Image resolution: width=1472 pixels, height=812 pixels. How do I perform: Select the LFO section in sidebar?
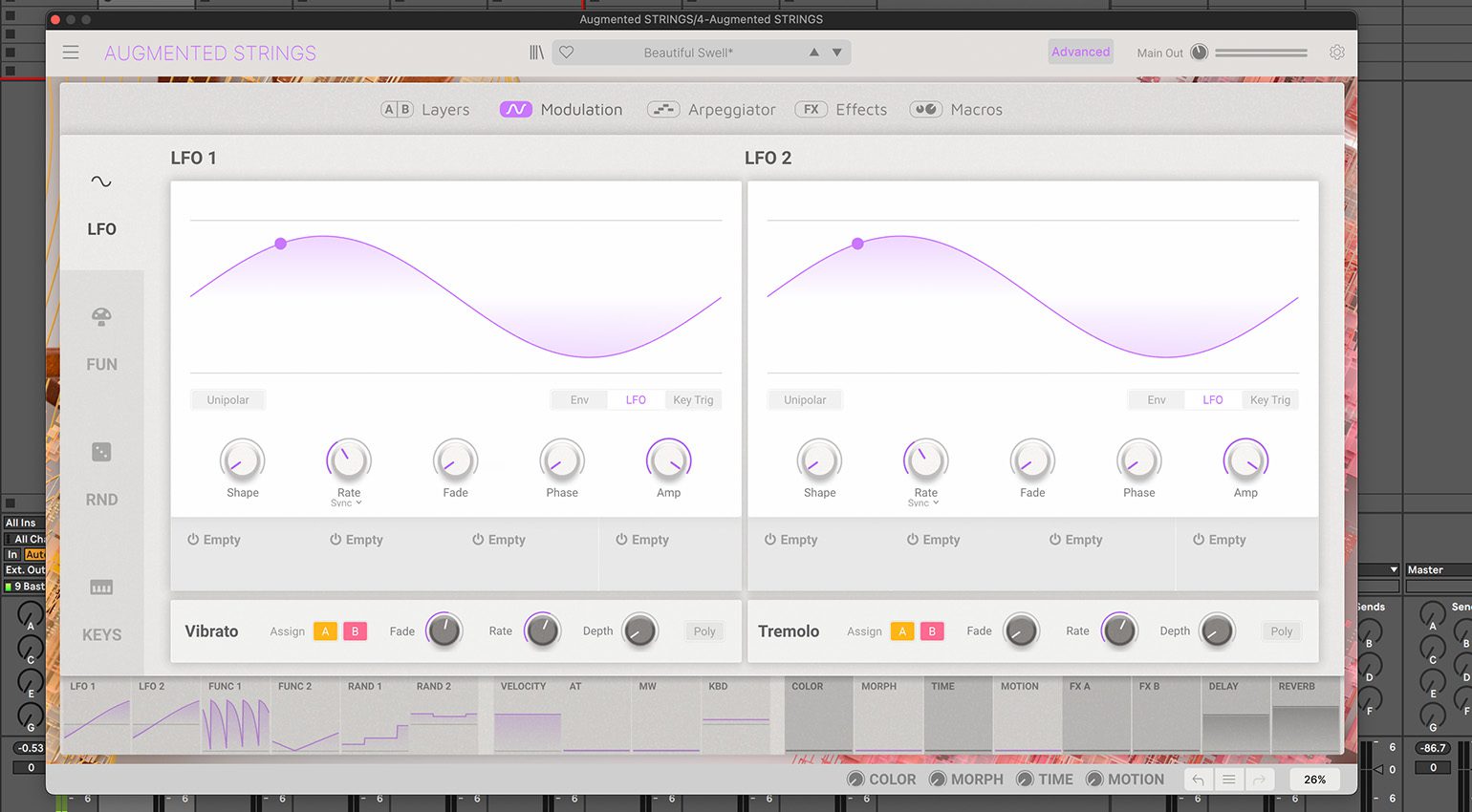click(x=101, y=204)
